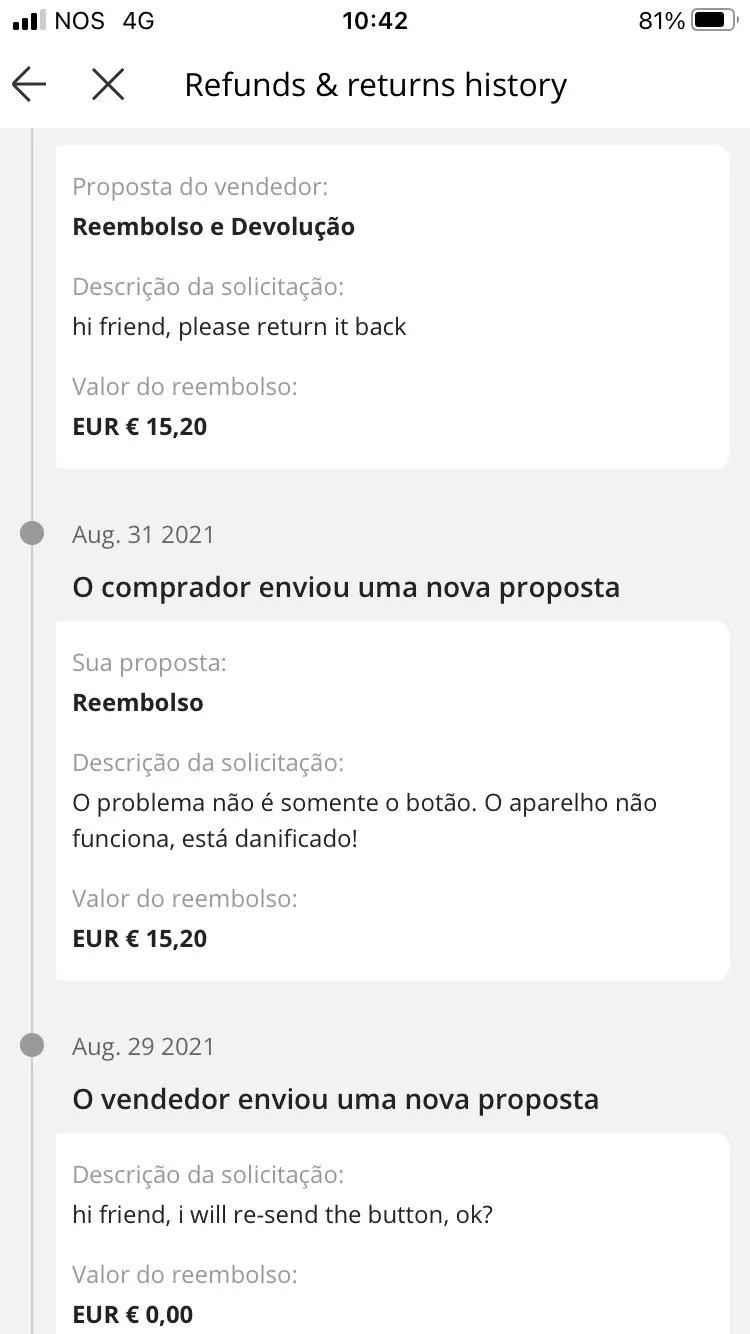Select 'O comprador enviou uma nova proposta' heading
This screenshot has width=750, height=1334.
pos(346,587)
